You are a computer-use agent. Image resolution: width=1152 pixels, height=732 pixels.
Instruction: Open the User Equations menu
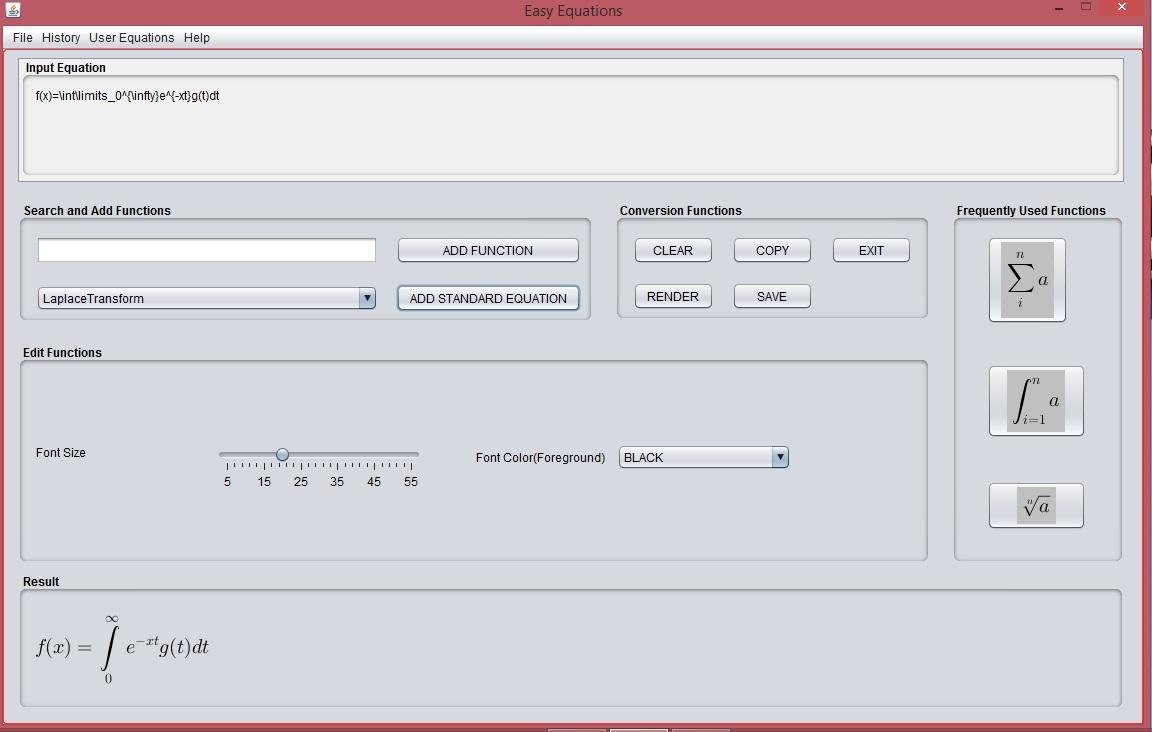131,37
